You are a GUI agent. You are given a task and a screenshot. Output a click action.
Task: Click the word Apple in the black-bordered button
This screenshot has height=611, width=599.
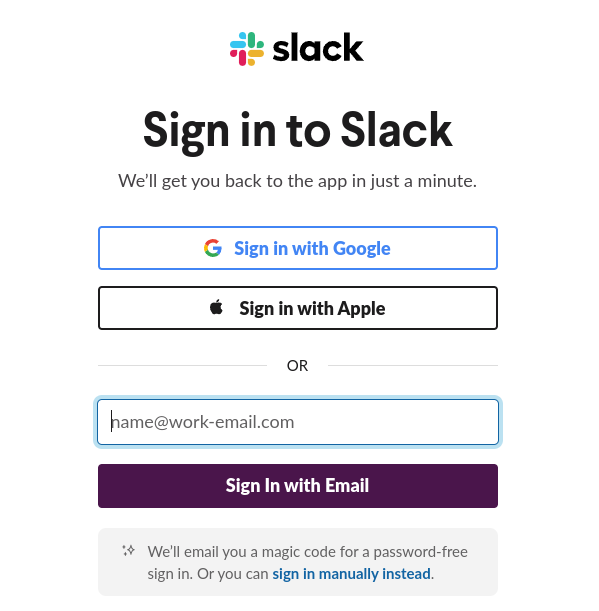[x=361, y=309]
